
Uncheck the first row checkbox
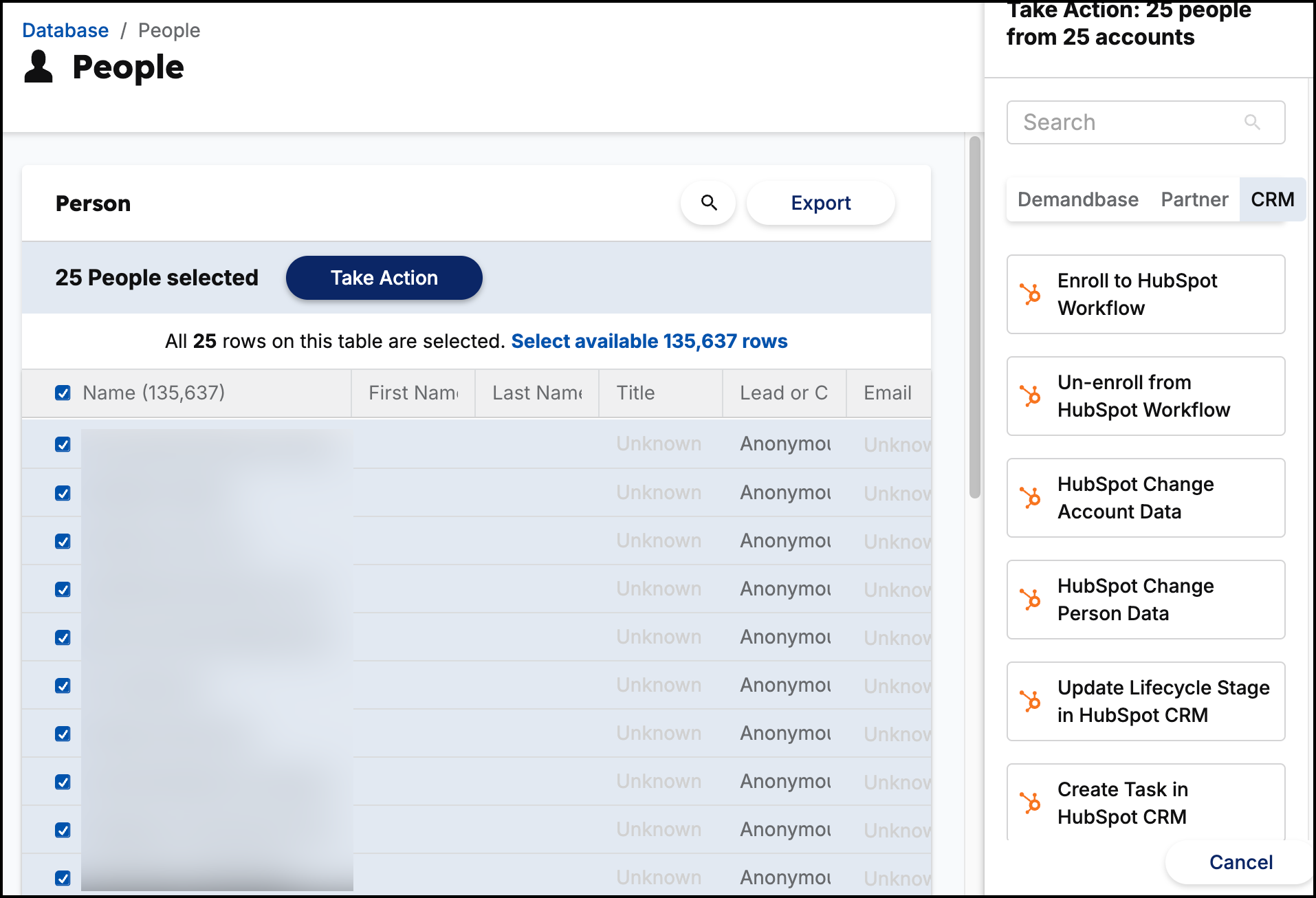click(x=63, y=444)
